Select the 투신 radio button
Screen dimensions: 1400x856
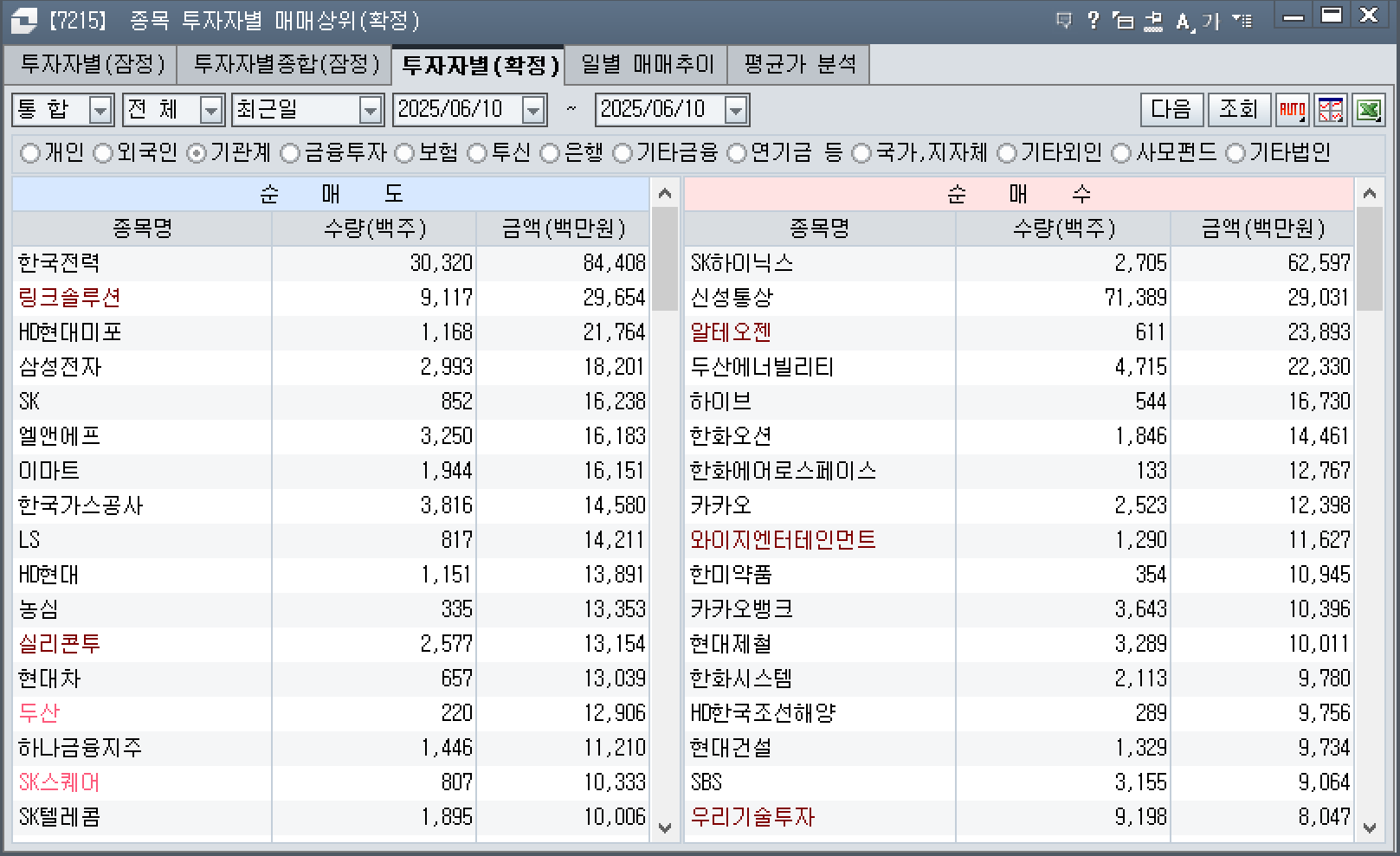pyautogui.click(x=477, y=153)
